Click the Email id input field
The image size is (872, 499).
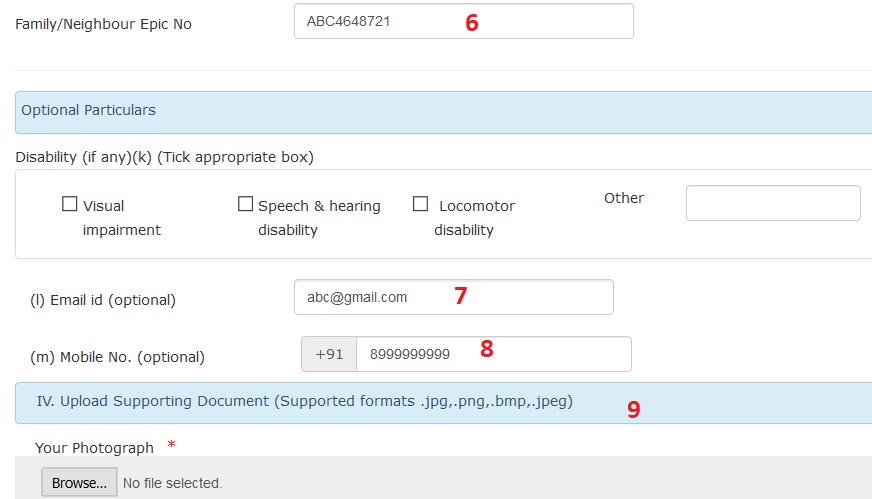coord(454,297)
